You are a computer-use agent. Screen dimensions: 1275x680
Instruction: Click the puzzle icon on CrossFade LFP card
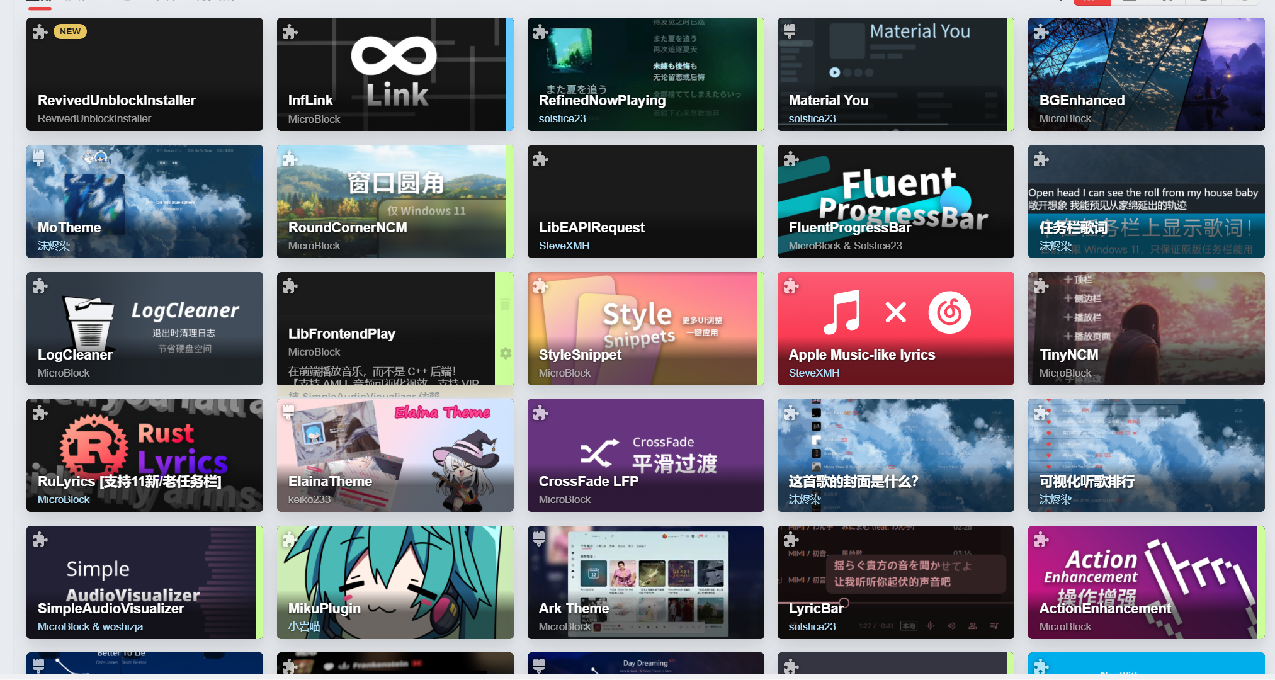pos(541,413)
